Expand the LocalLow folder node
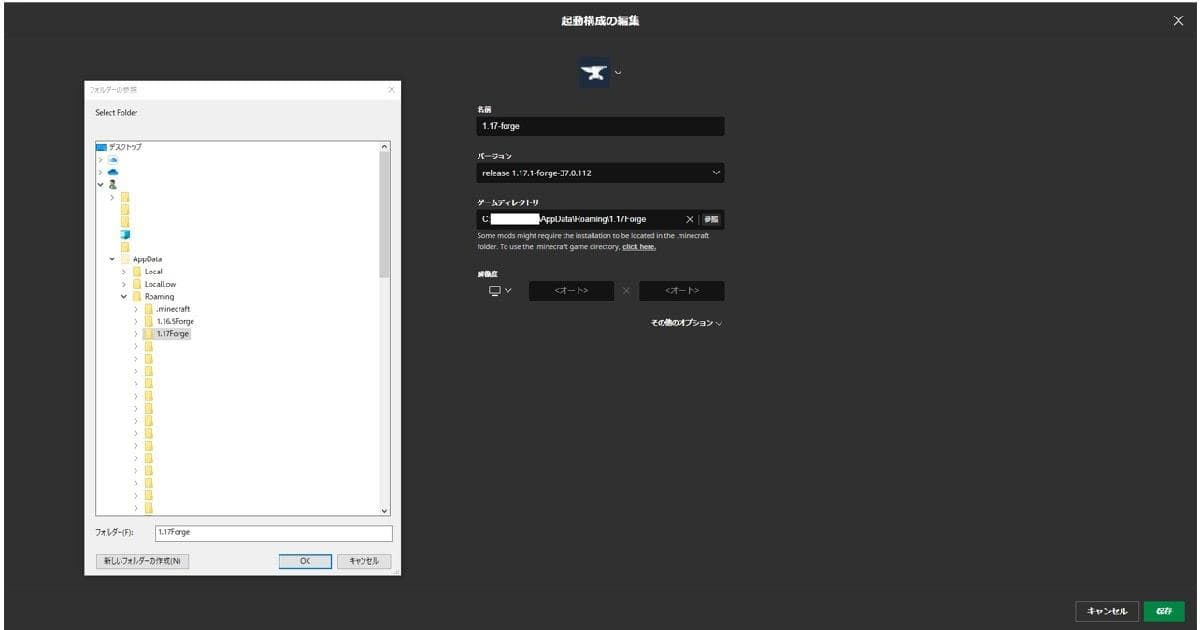 click(x=124, y=284)
